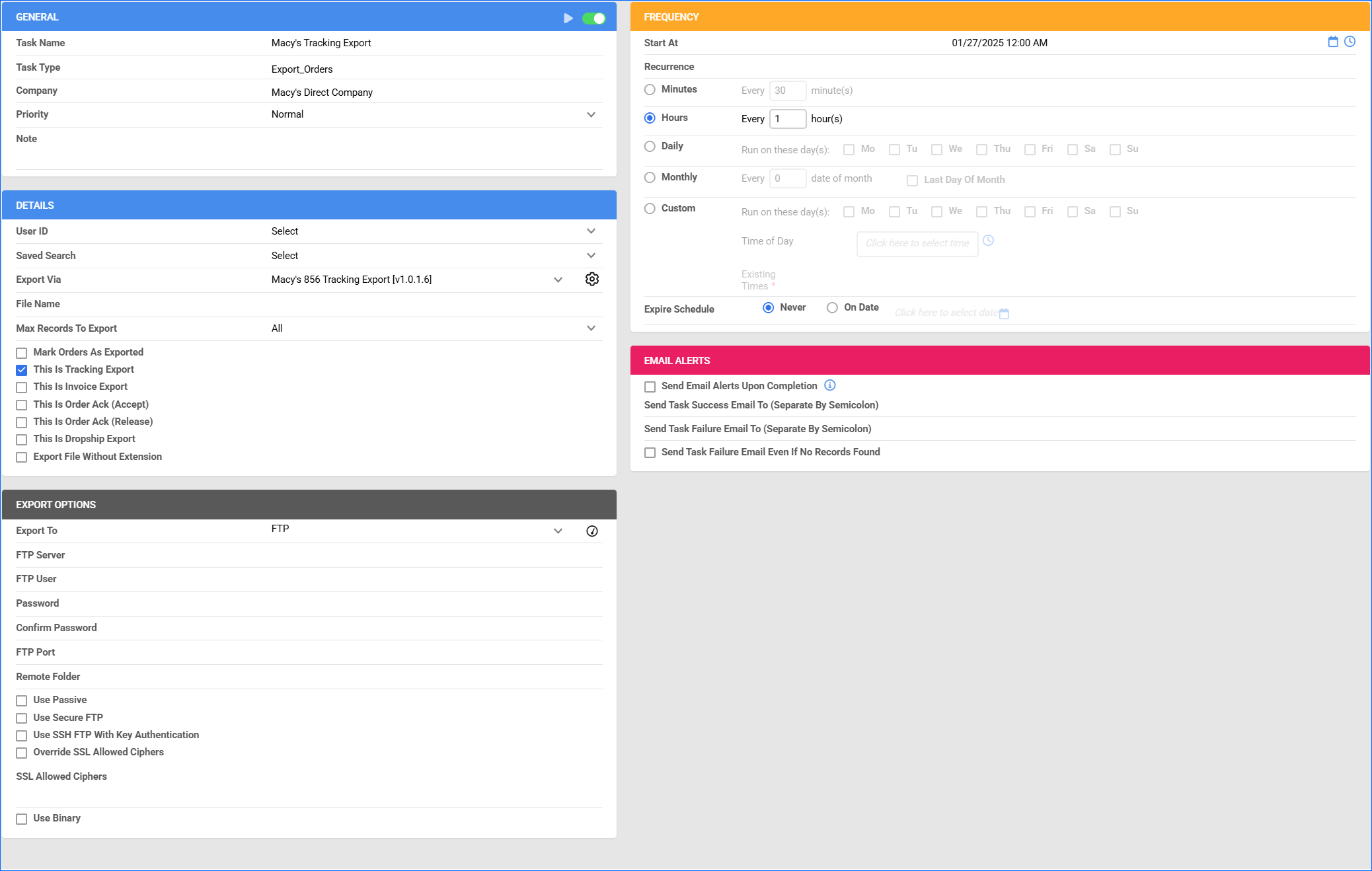This screenshot has height=871, width=1372.
Task: Click the FTP Port field
Action: point(436,652)
